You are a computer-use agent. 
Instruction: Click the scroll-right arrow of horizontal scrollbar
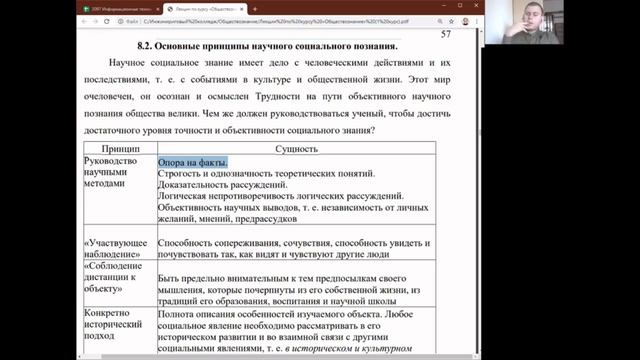[x=475, y=357]
